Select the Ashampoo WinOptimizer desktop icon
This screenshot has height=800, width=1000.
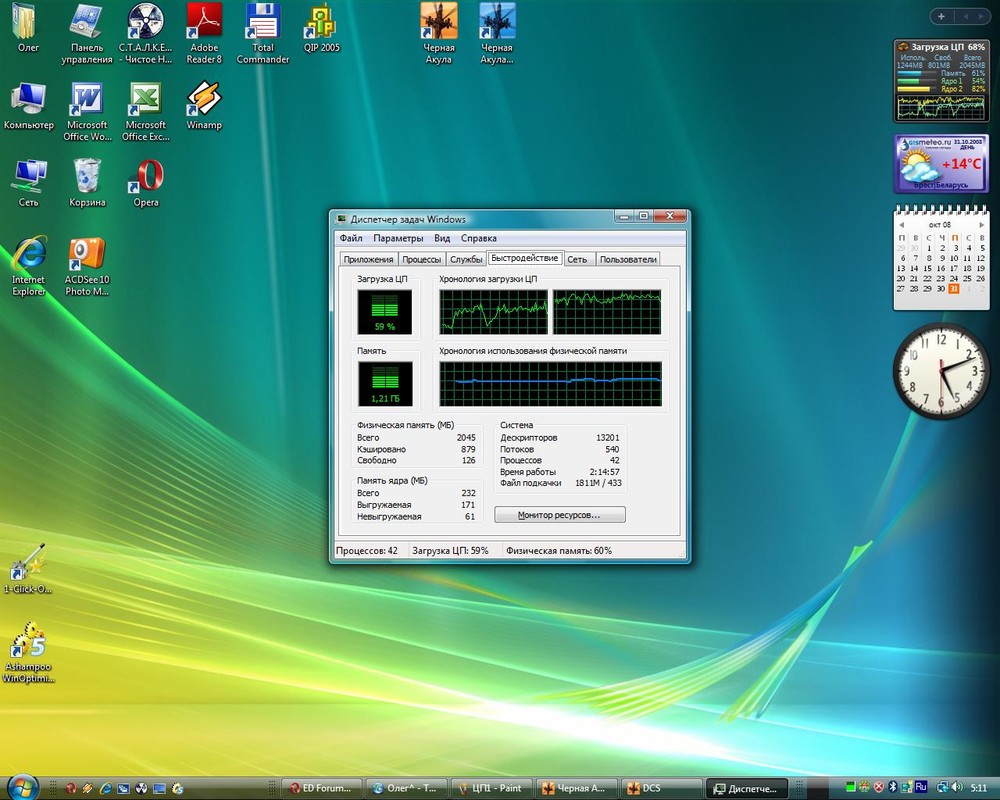pyautogui.click(x=28, y=642)
